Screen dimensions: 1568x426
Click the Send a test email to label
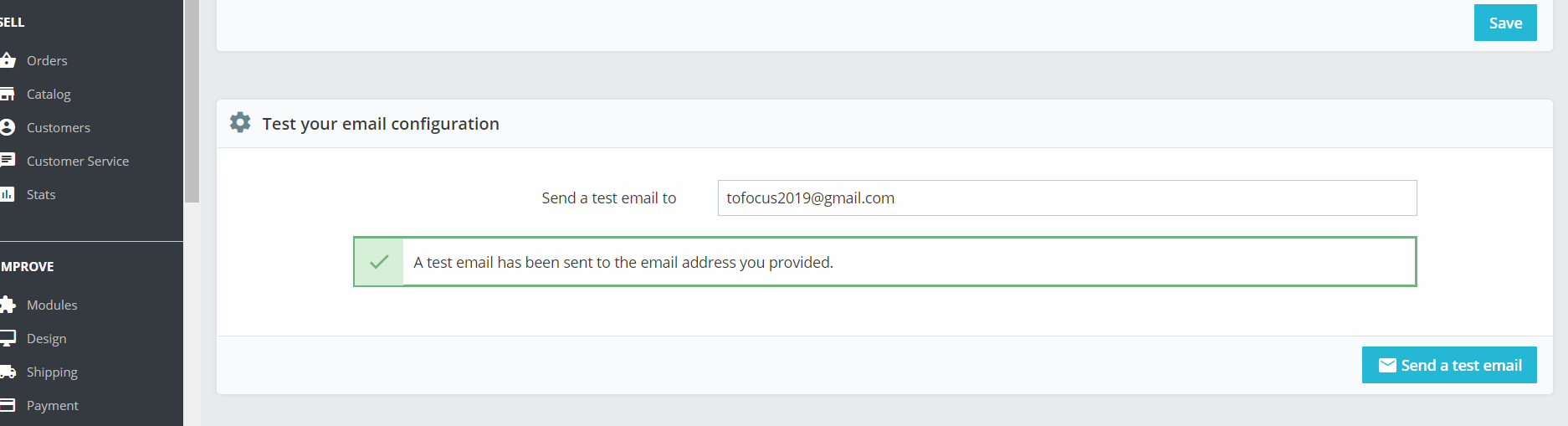point(608,198)
